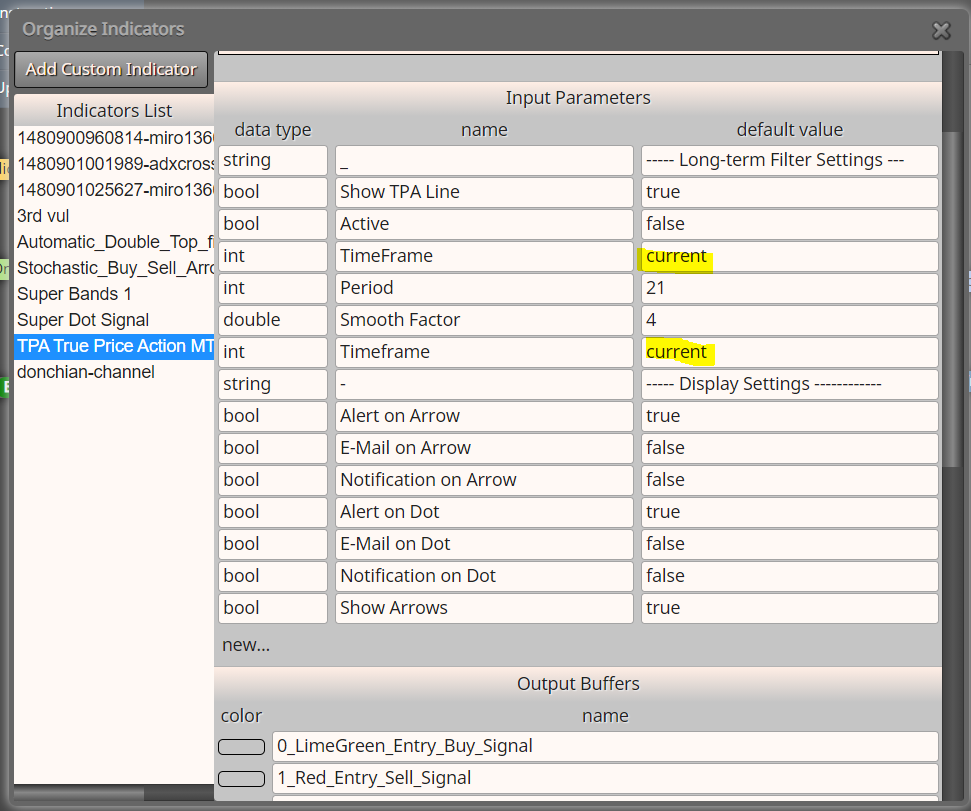The height and width of the screenshot is (811, 971).
Task: Click Show Arrows default value true
Action: pyautogui.click(x=790, y=608)
